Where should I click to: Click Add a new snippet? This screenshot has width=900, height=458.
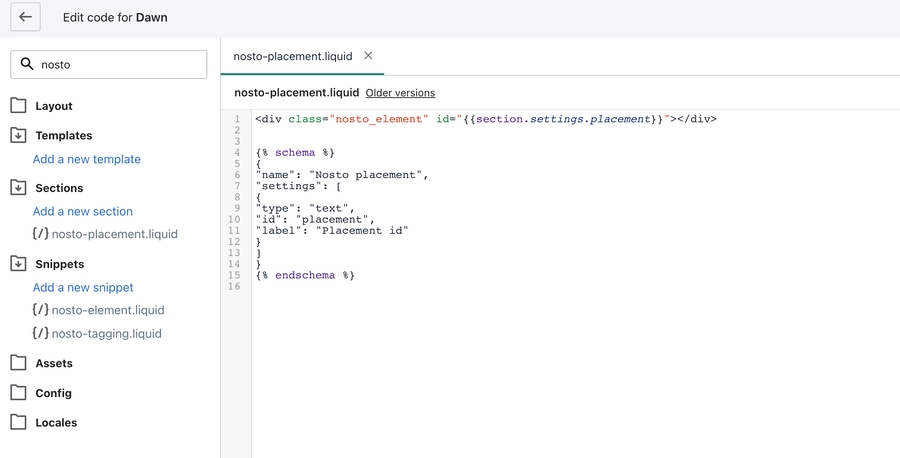(83, 287)
